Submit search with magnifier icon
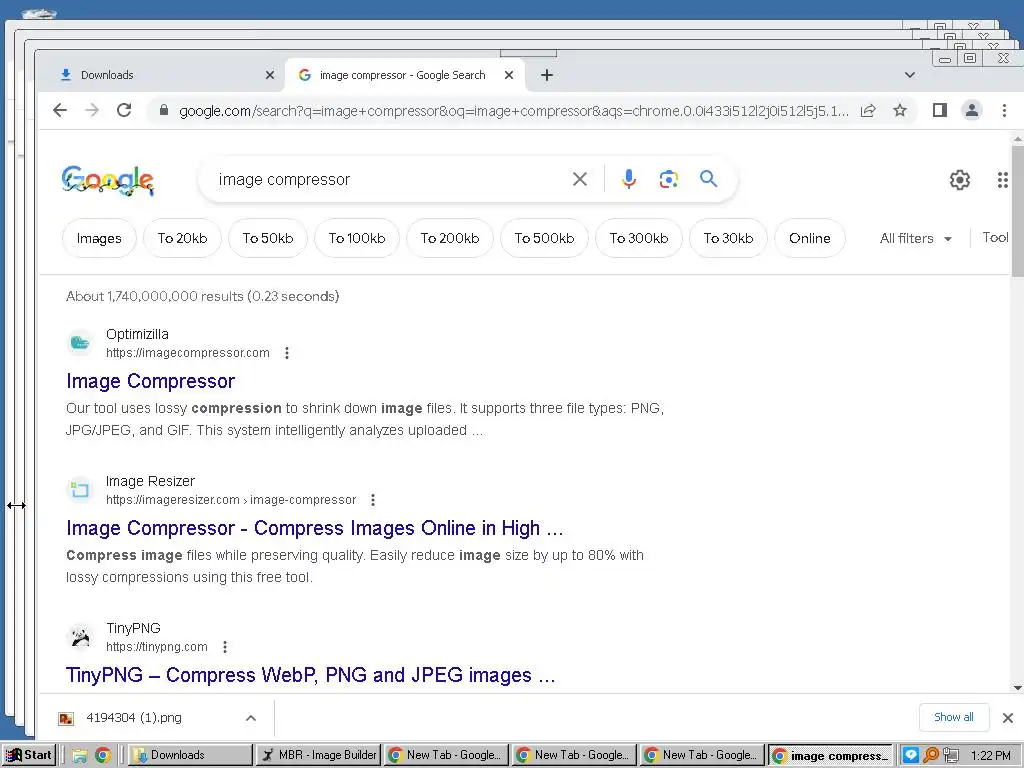 (x=709, y=178)
